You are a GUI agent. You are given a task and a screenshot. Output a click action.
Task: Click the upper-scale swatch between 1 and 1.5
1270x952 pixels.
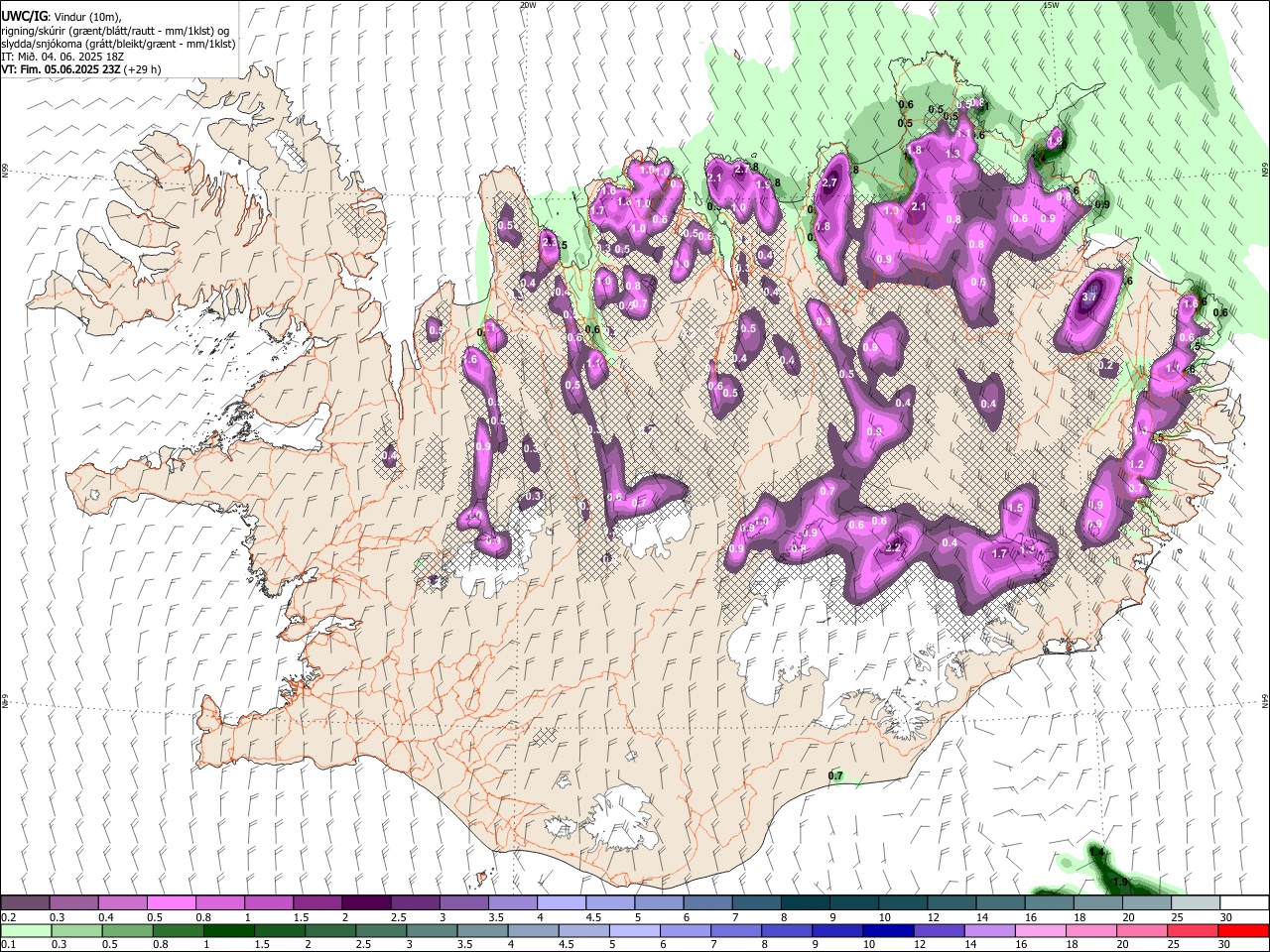point(268,902)
